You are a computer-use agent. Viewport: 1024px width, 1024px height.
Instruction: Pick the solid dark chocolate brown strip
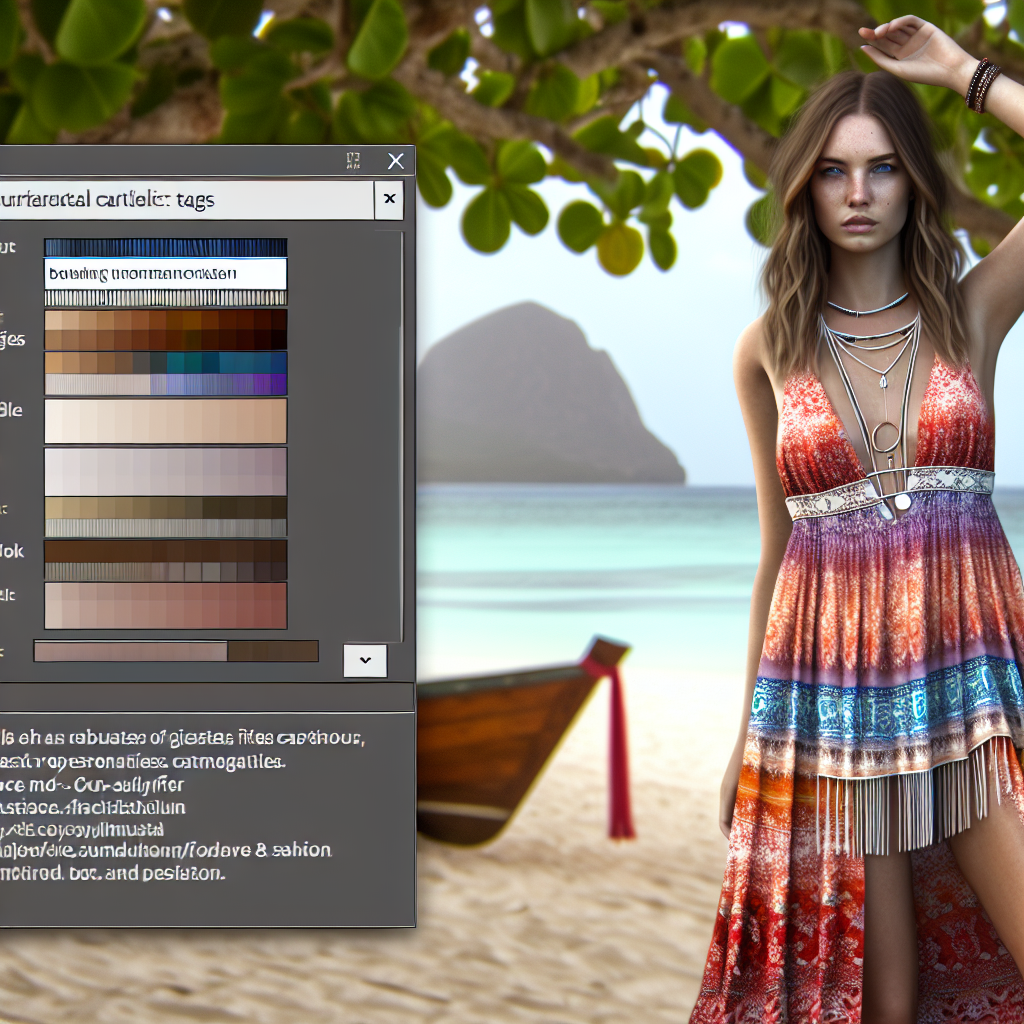[166, 551]
